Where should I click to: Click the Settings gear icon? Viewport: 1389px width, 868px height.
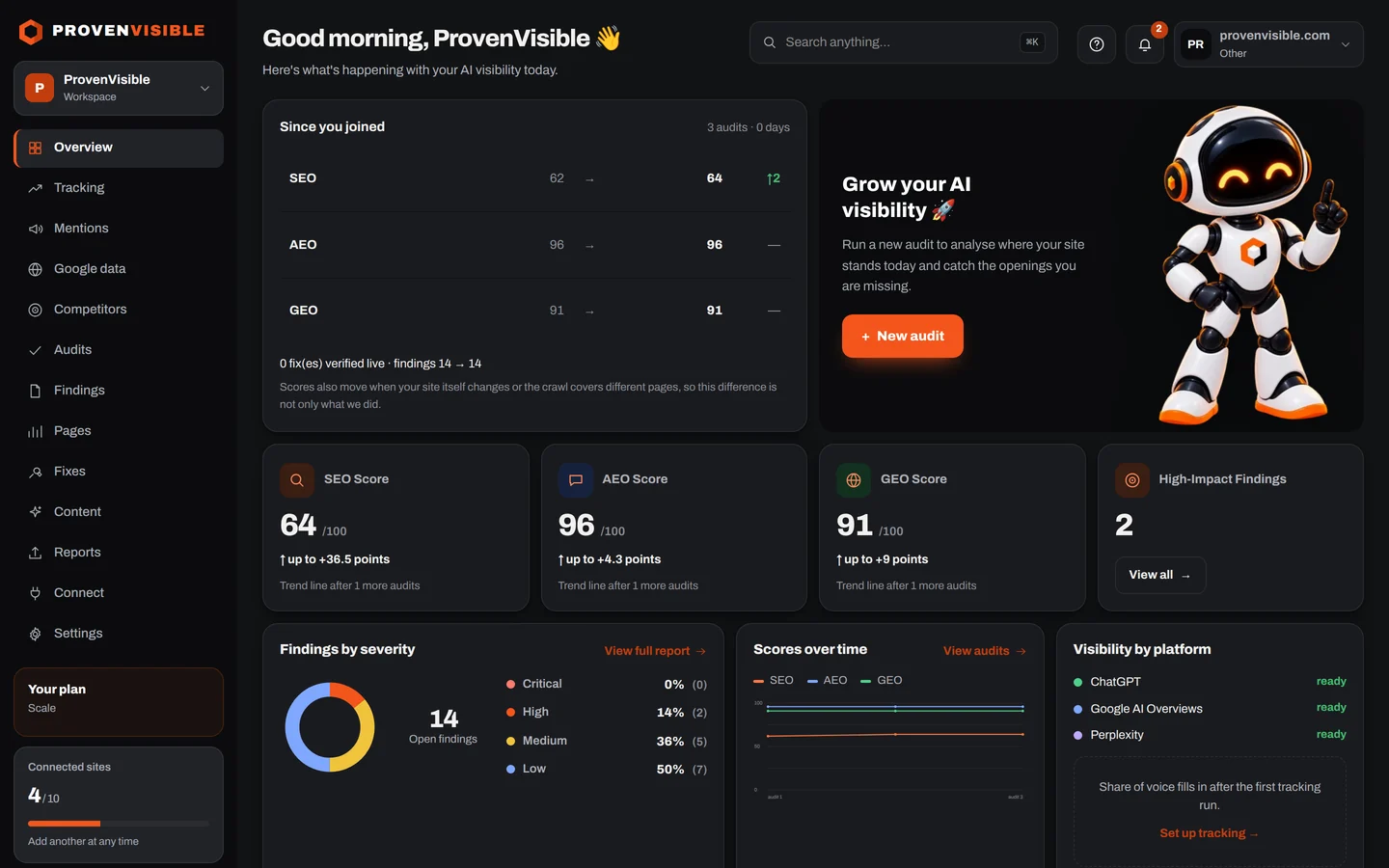point(36,634)
